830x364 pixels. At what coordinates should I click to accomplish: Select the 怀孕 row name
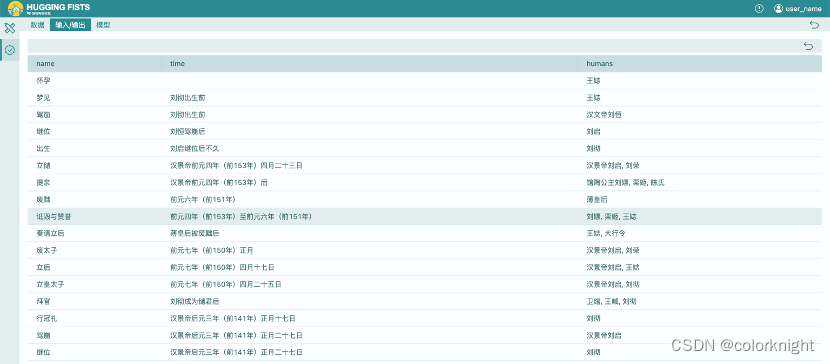tap(43, 81)
